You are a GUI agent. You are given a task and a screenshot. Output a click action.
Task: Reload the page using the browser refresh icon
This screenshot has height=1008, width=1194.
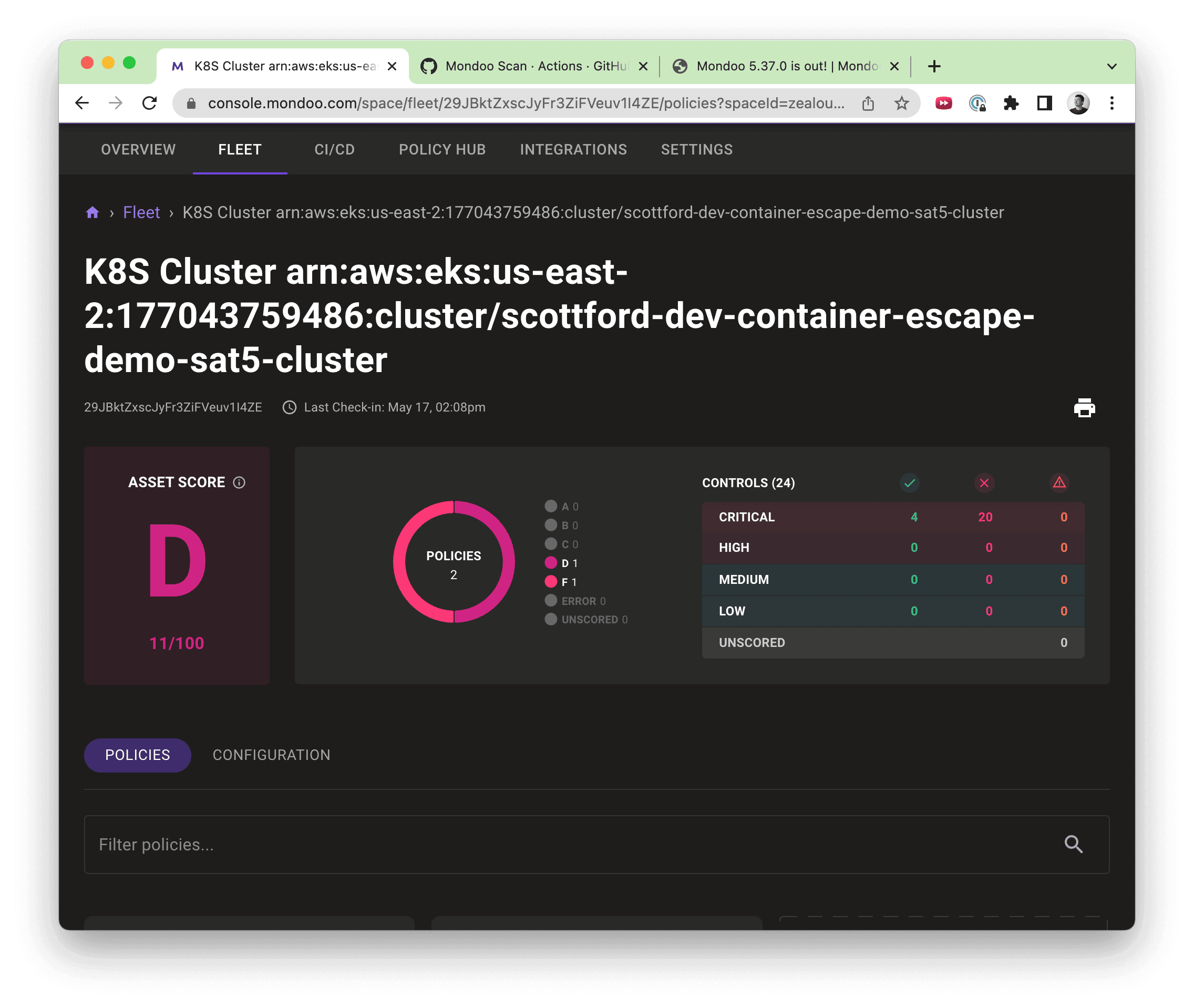tap(150, 103)
